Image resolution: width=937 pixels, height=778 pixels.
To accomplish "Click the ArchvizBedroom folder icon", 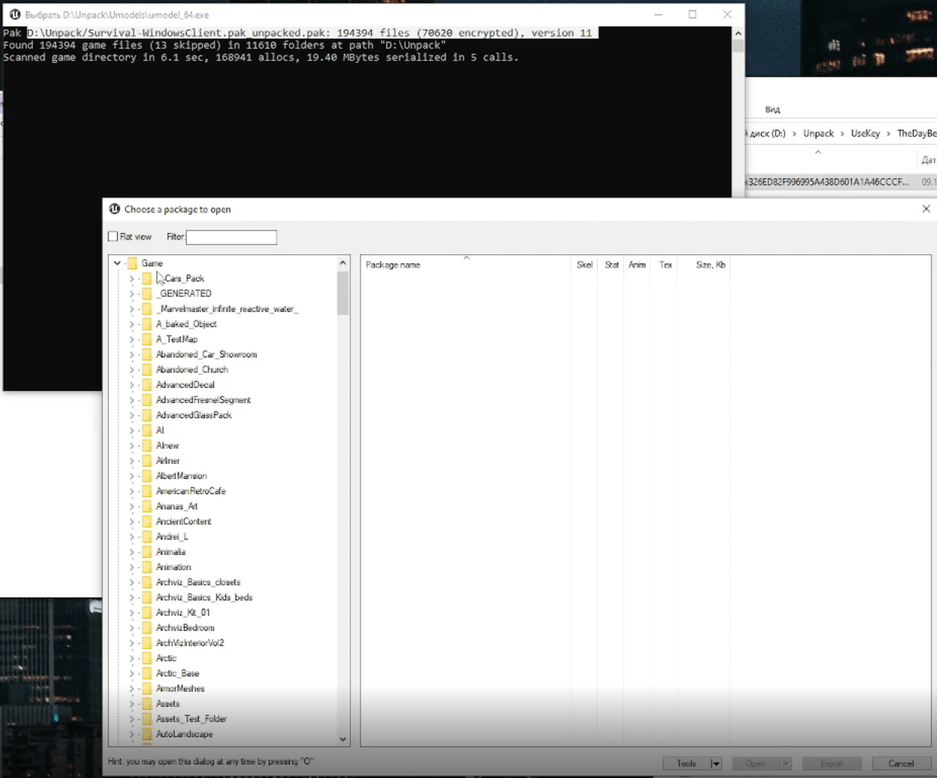I will pyautogui.click(x=146, y=628).
